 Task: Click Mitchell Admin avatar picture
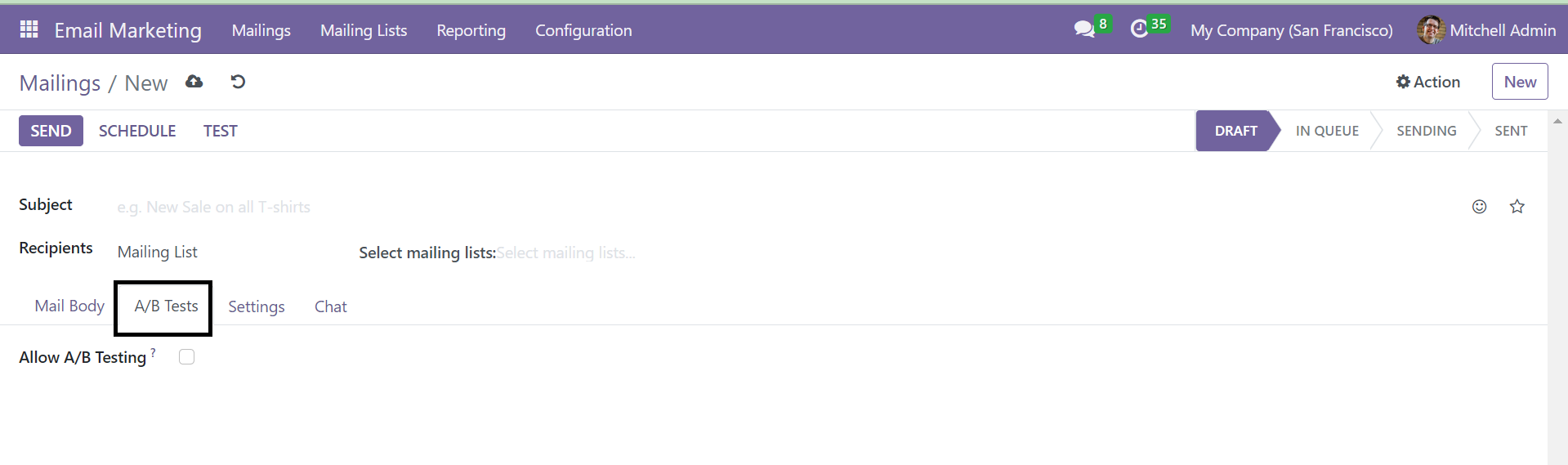(1431, 30)
